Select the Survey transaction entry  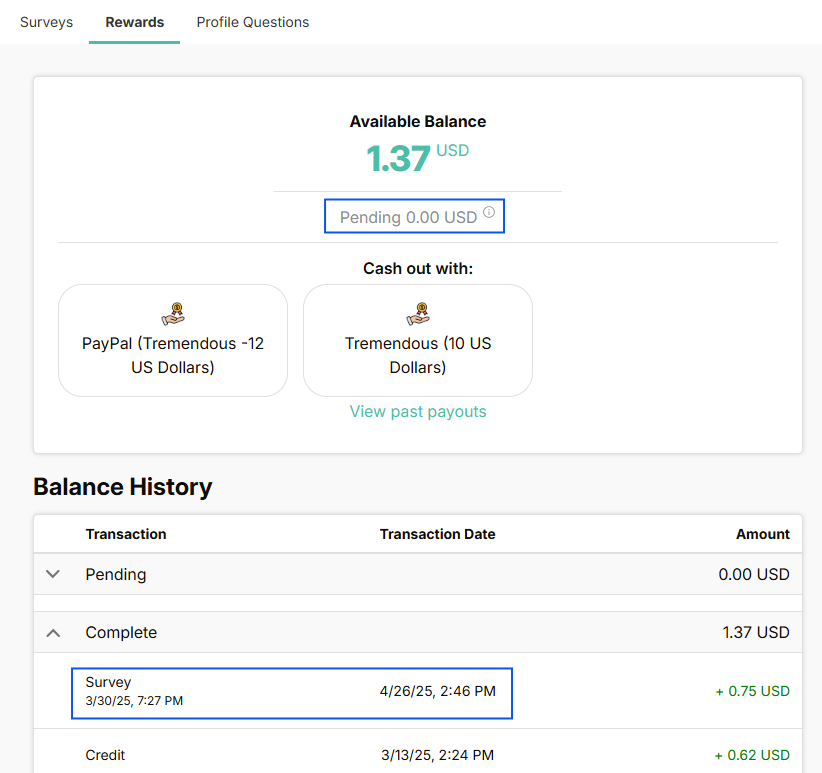click(x=108, y=683)
